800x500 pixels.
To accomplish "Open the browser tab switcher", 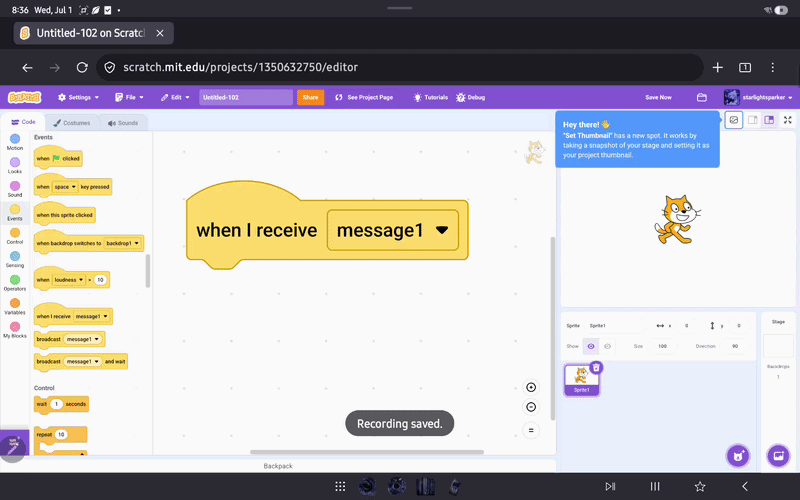I will pos(745,67).
